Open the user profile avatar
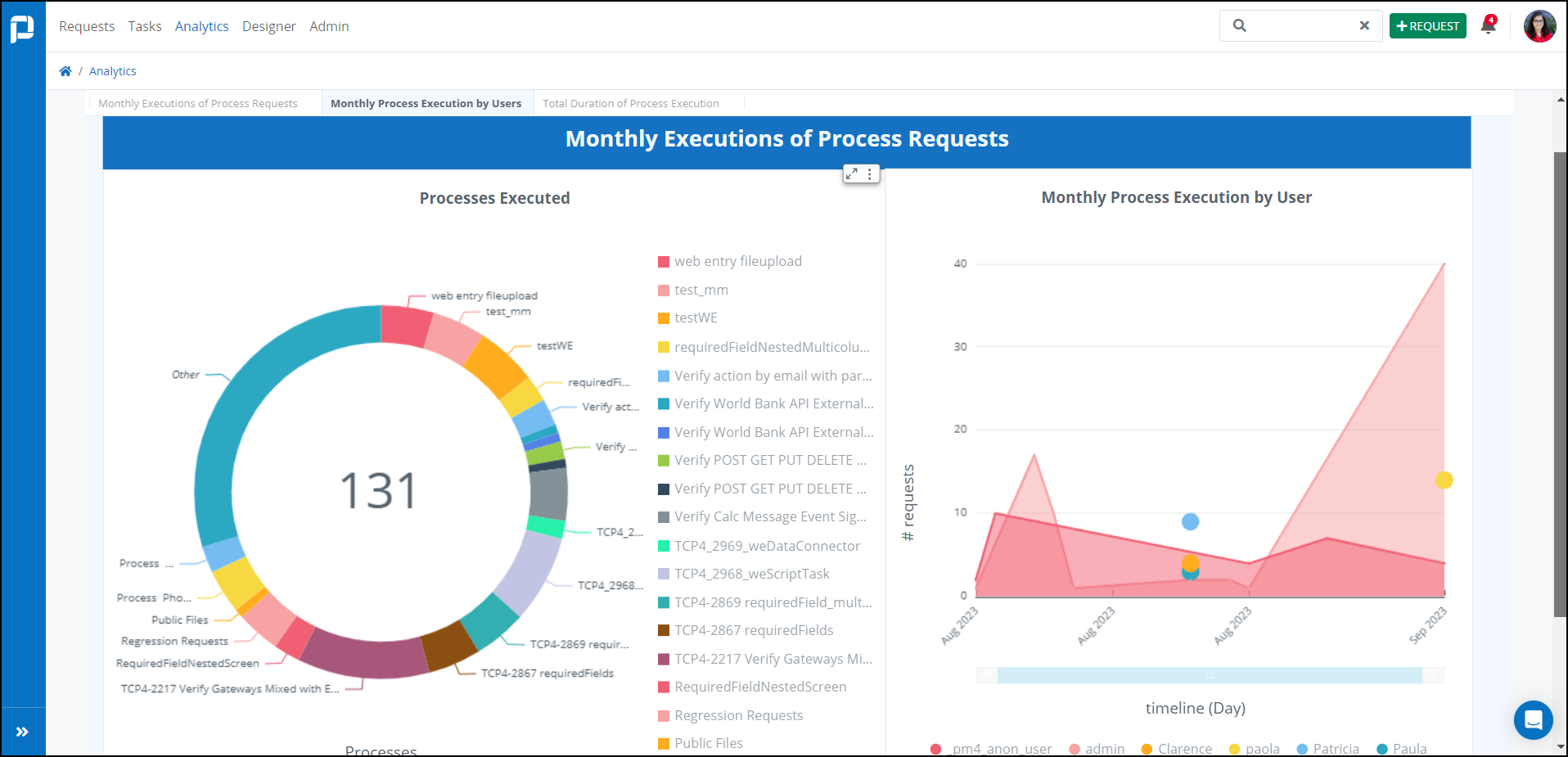Image resolution: width=1568 pixels, height=757 pixels. 1539,25
